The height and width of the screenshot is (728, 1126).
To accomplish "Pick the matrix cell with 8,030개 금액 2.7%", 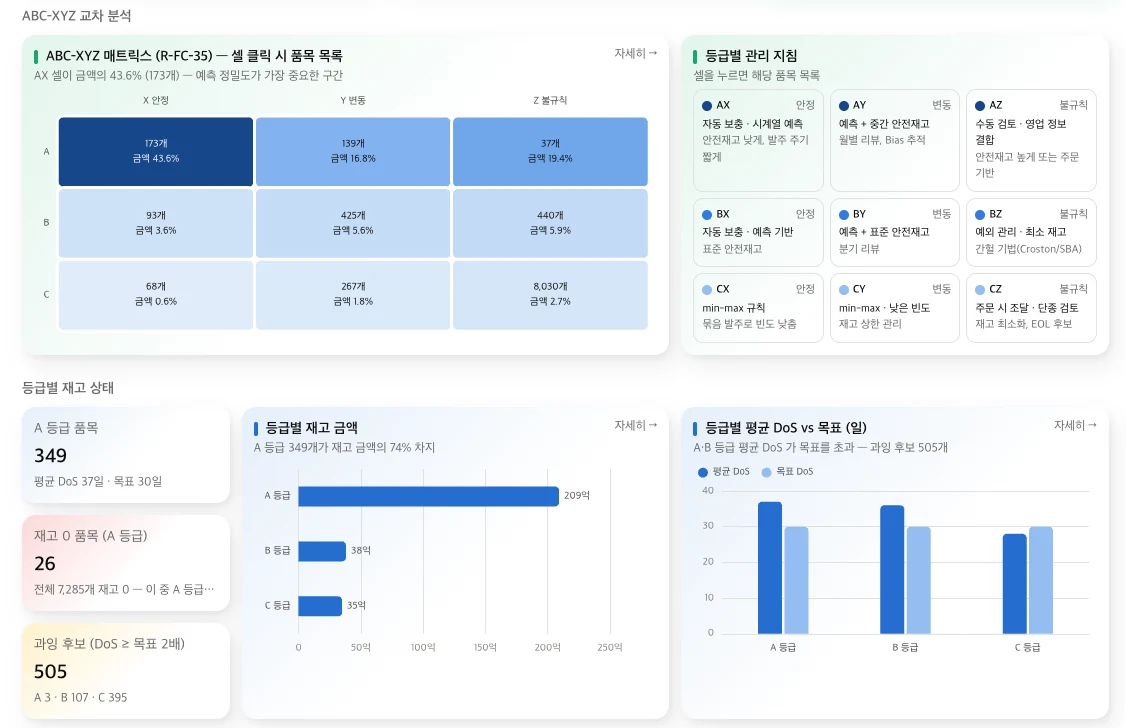I will pos(550,294).
